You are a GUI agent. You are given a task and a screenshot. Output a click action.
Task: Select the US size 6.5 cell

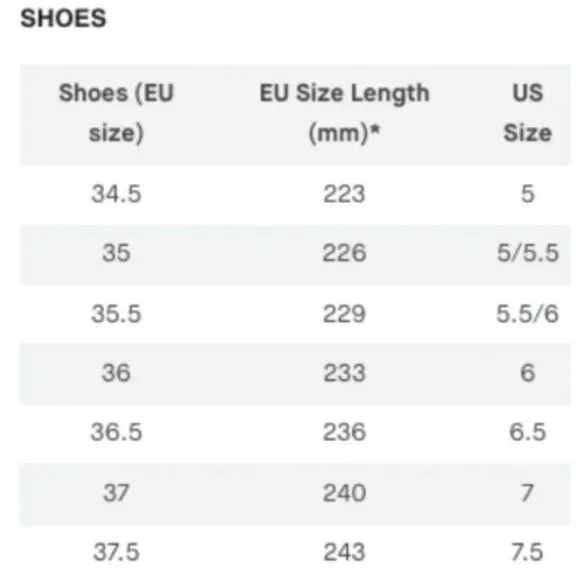(x=527, y=432)
